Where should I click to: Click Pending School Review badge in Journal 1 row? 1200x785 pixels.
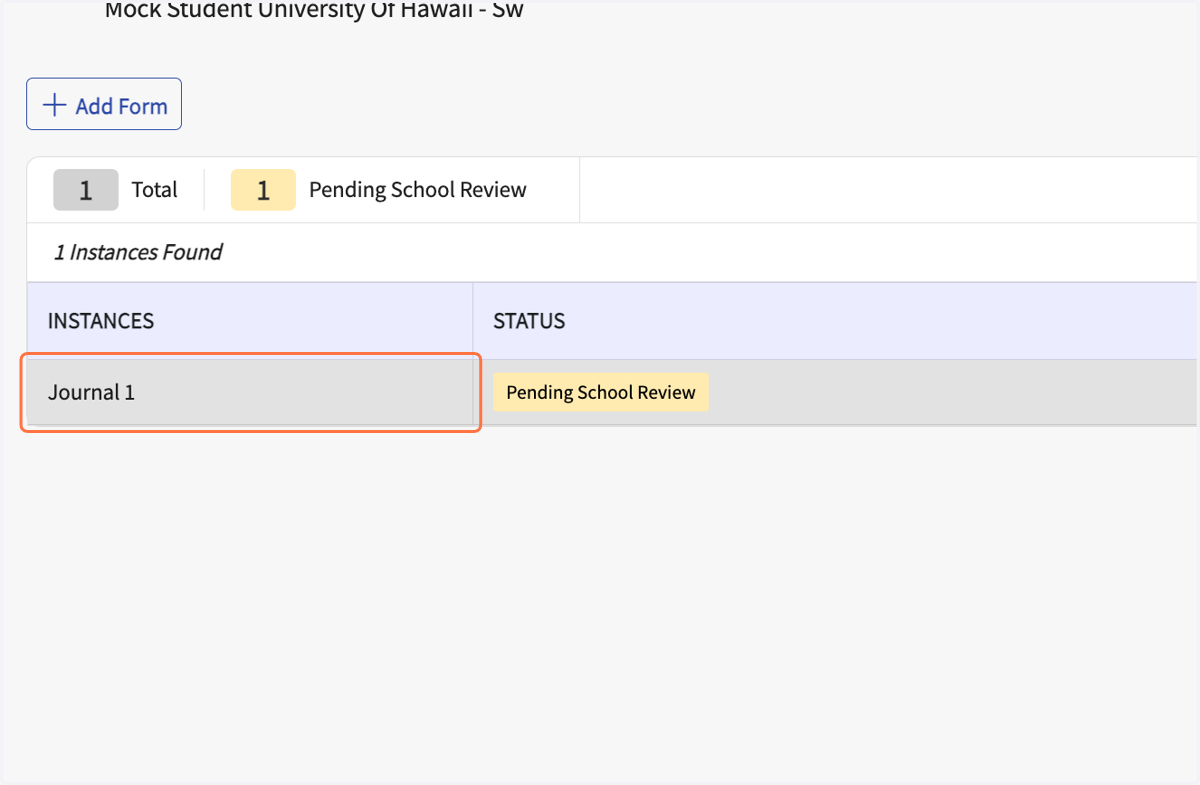coord(601,392)
